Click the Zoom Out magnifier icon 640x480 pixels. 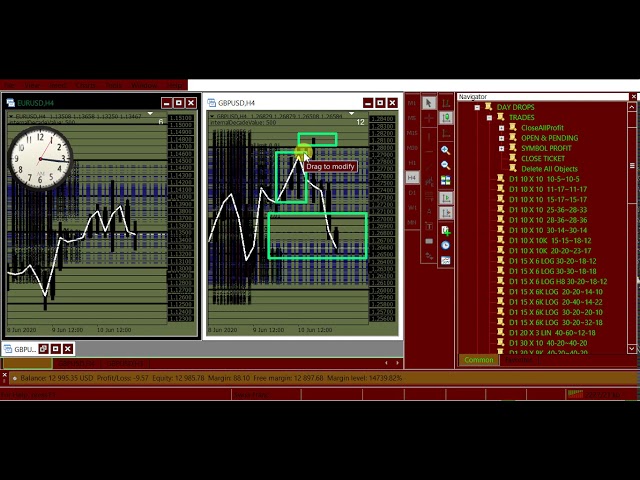pos(446,165)
